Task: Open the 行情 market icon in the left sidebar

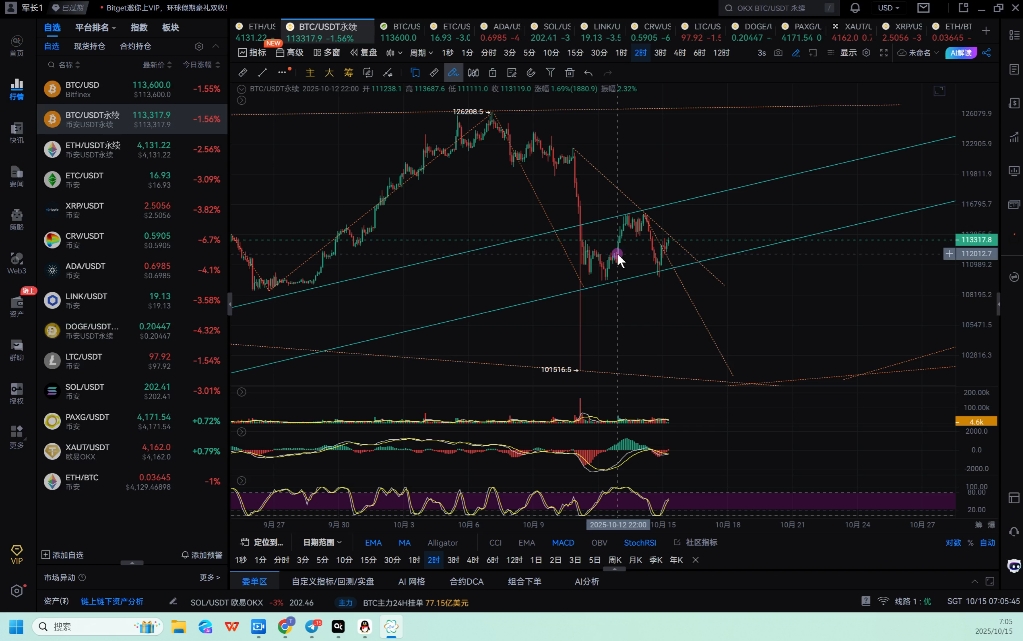Action: [x=17, y=90]
